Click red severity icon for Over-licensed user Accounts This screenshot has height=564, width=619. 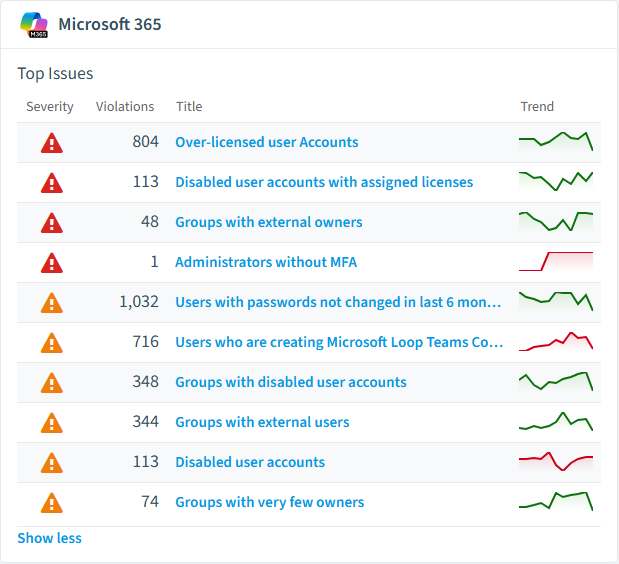[52, 143]
